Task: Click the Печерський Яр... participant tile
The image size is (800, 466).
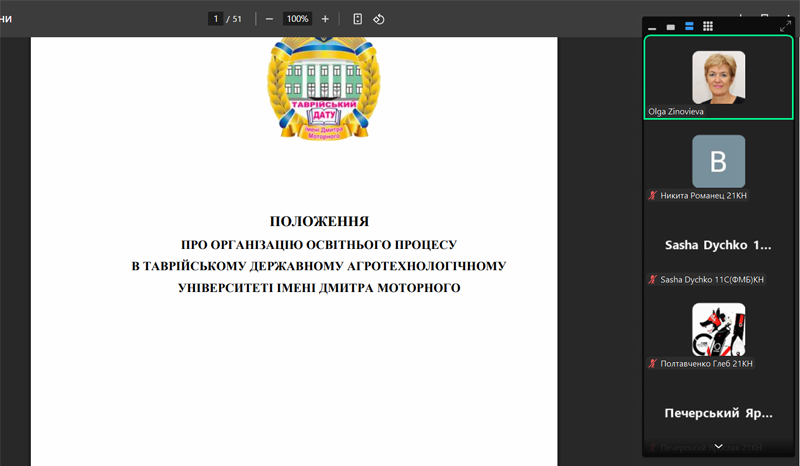Action: [718, 412]
